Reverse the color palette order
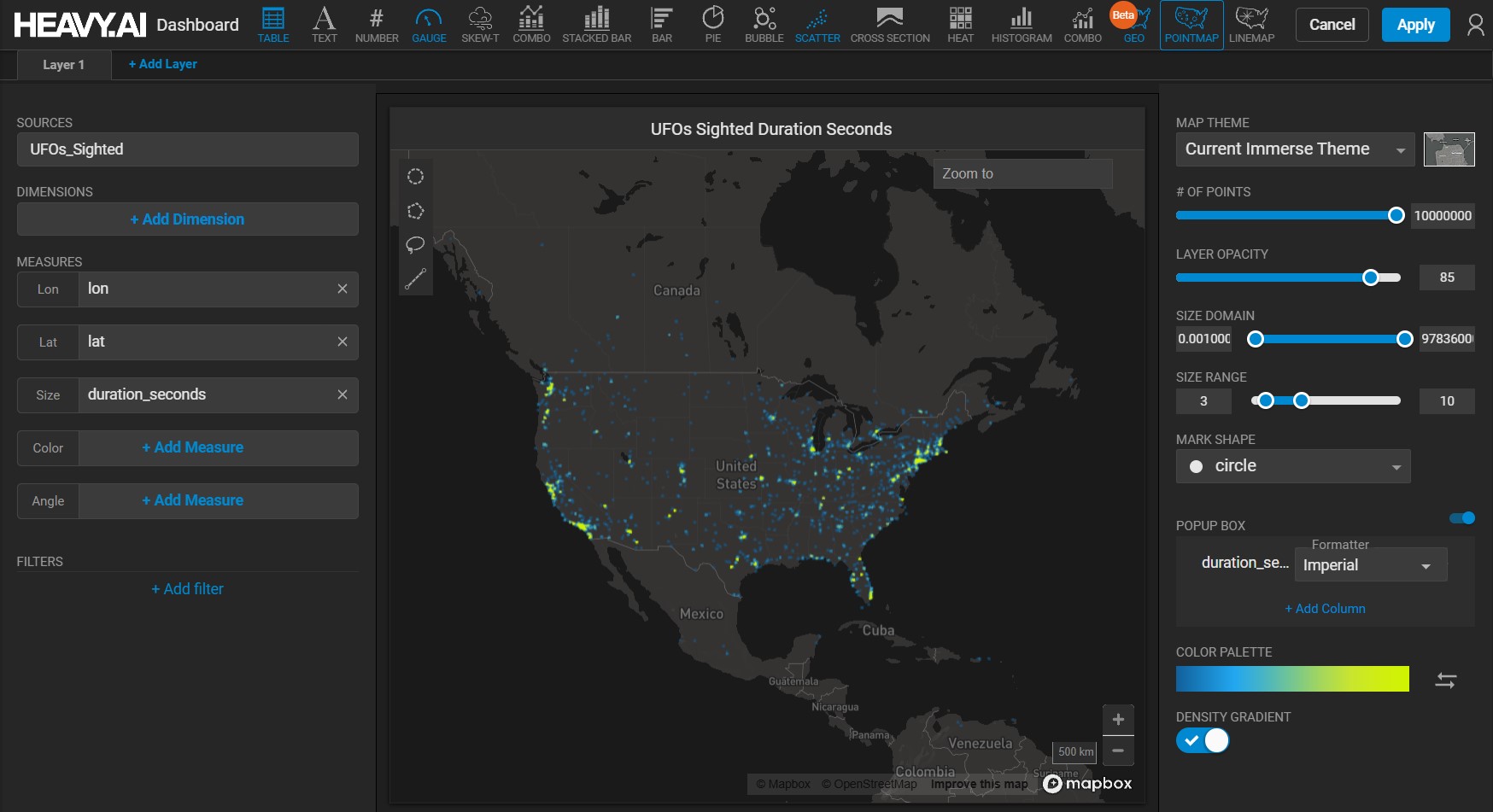This screenshot has width=1493, height=812. (x=1445, y=681)
